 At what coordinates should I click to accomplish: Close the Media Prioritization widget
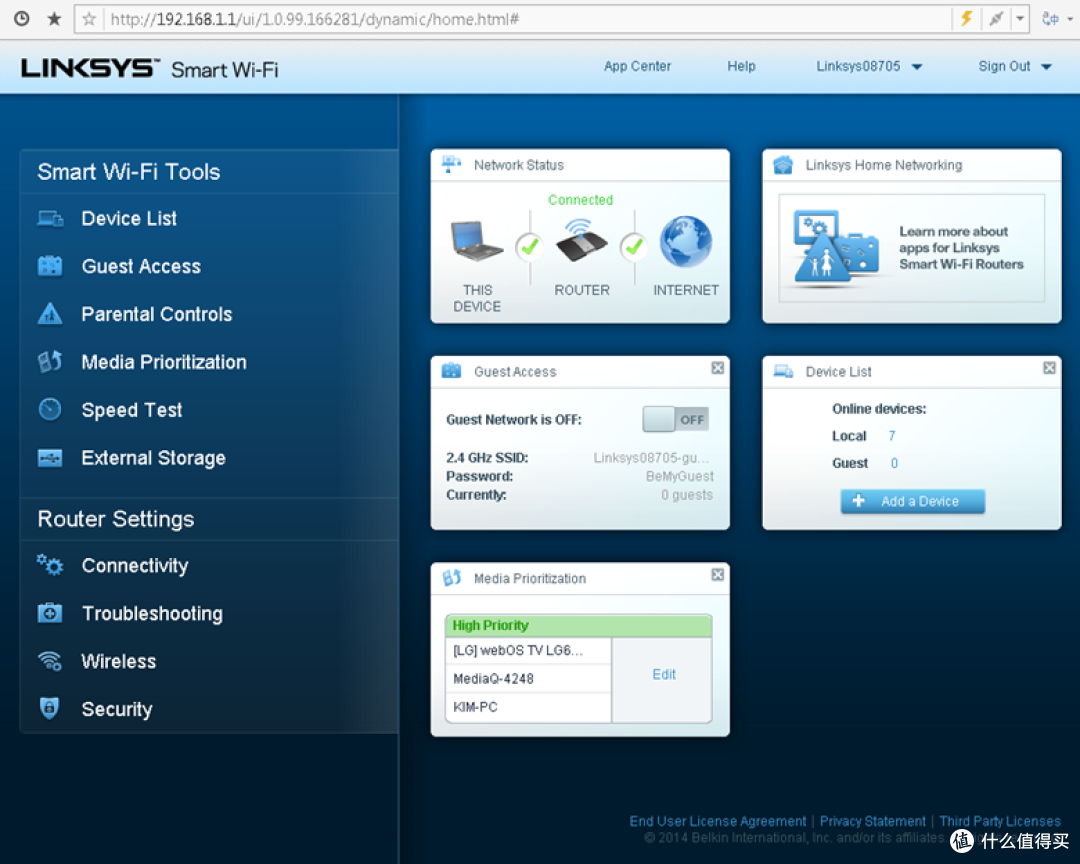click(x=718, y=575)
